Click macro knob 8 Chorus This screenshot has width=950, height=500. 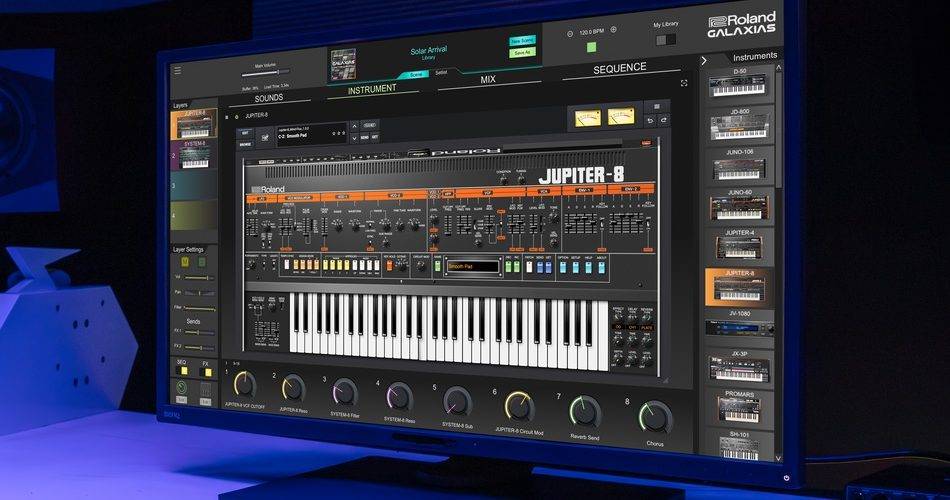click(x=655, y=418)
